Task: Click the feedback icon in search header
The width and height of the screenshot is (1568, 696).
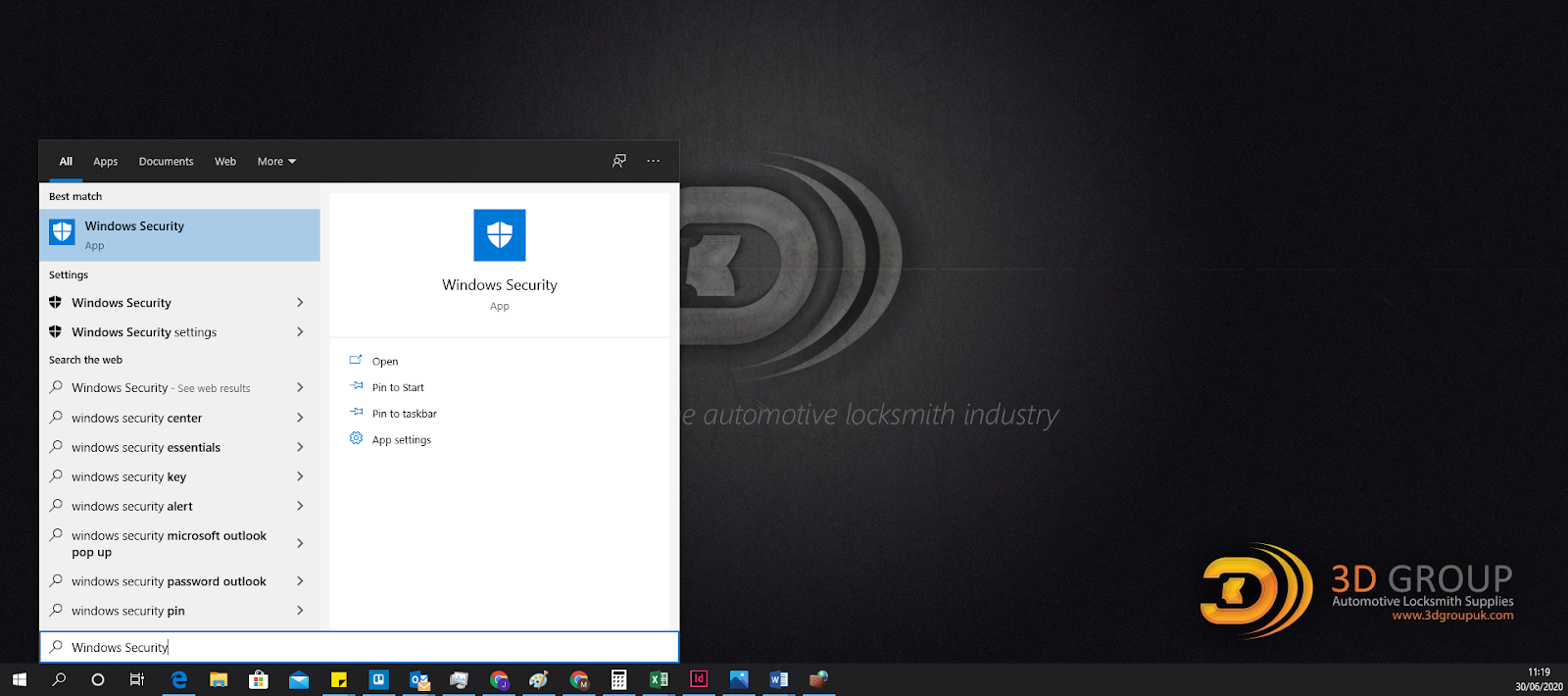Action: pyautogui.click(x=619, y=161)
